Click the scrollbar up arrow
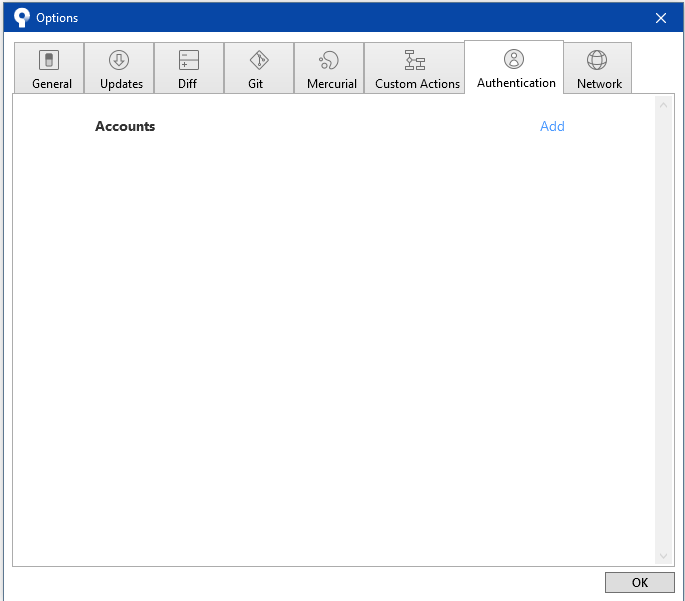This screenshot has height=601, width=685. point(664,105)
